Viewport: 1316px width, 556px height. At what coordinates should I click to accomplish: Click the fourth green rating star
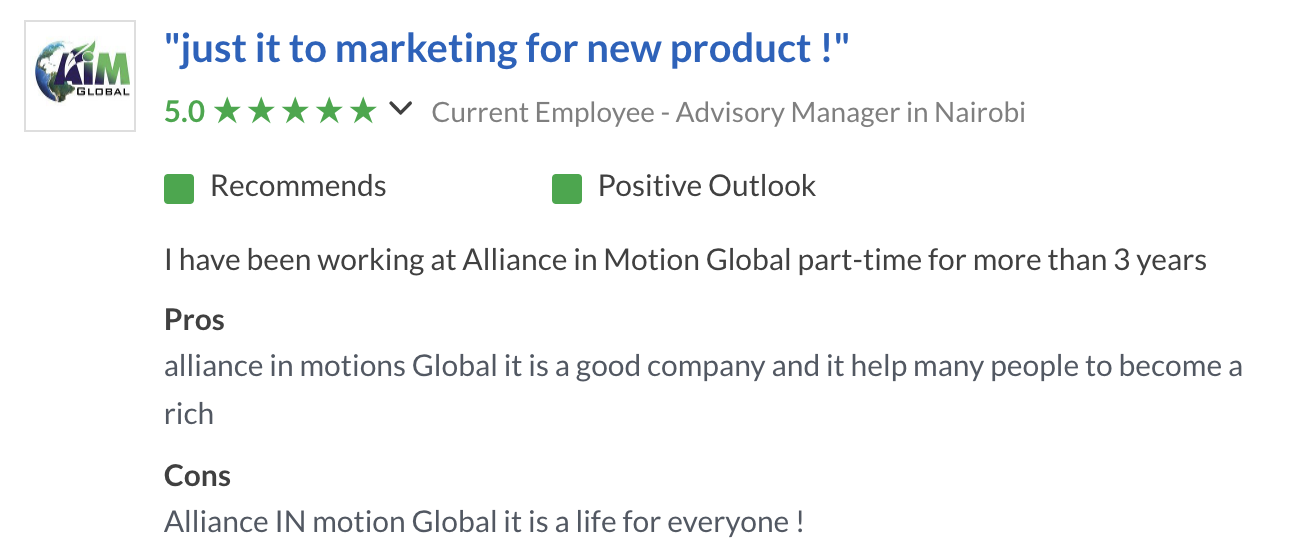tap(330, 110)
